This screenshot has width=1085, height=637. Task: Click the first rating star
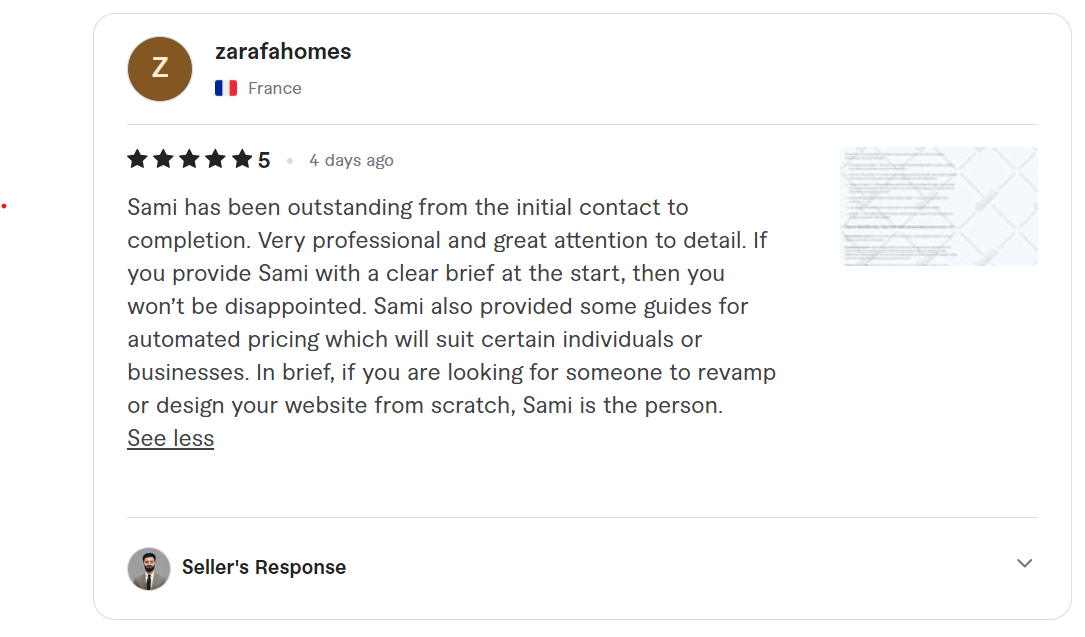point(138,159)
